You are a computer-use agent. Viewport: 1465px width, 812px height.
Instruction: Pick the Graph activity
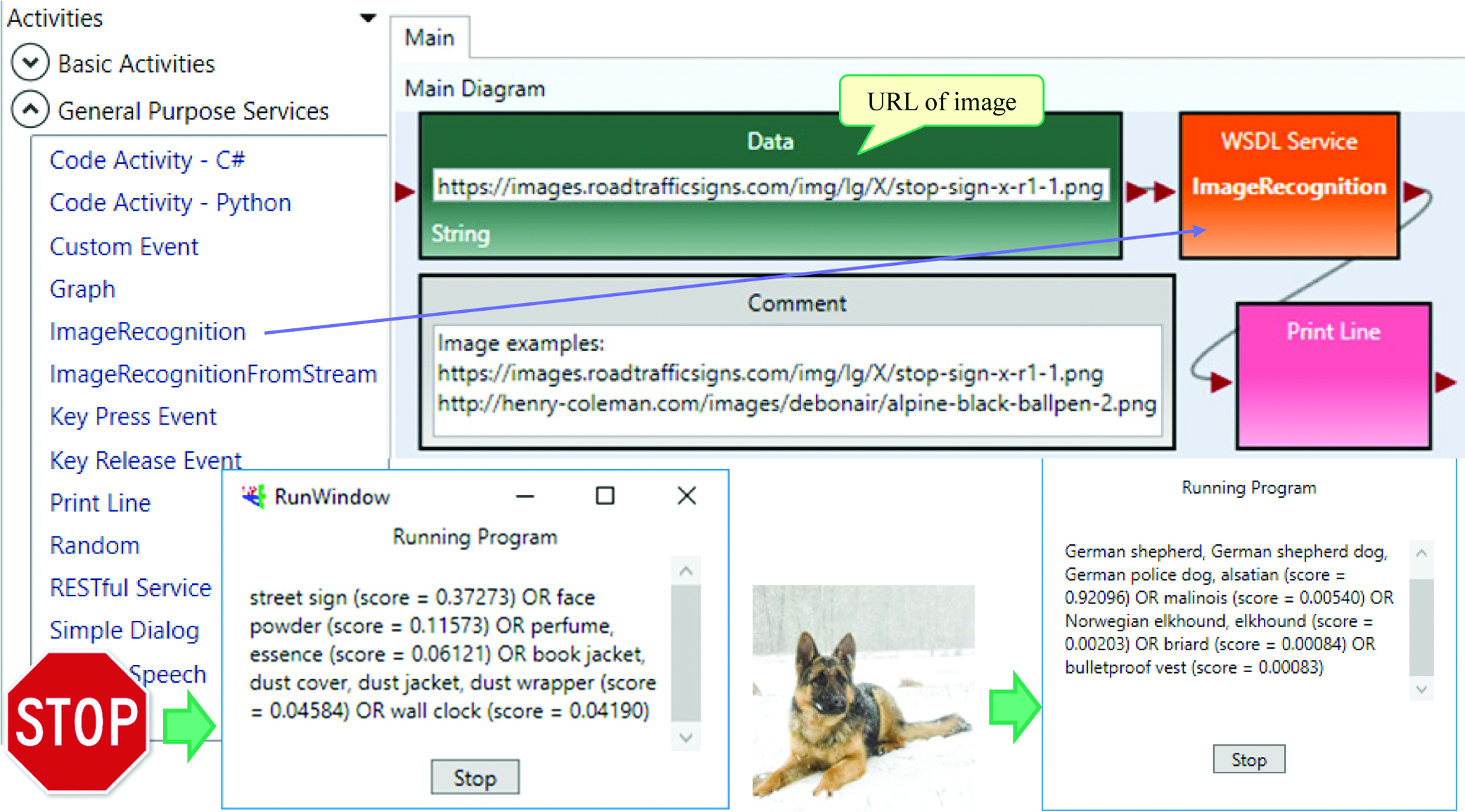(82, 290)
